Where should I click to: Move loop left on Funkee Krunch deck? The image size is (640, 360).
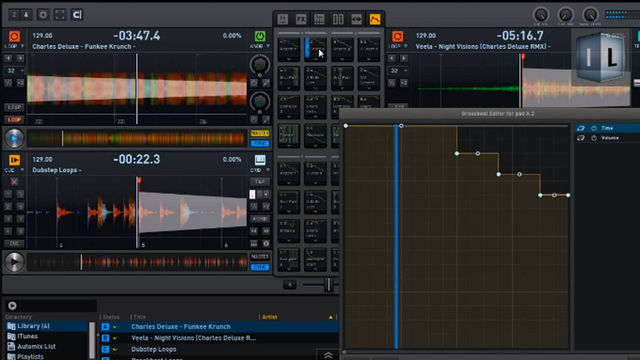click(x=8, y=58)
